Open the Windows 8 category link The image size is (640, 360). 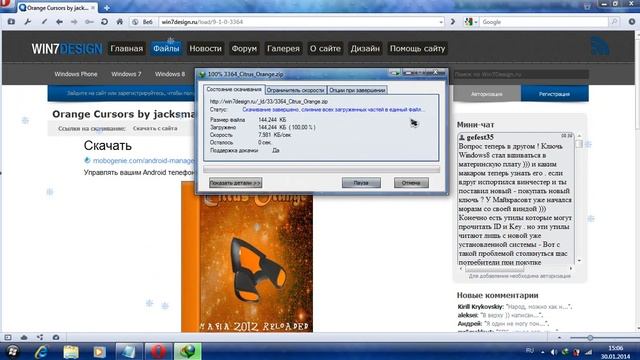[170, 74]
